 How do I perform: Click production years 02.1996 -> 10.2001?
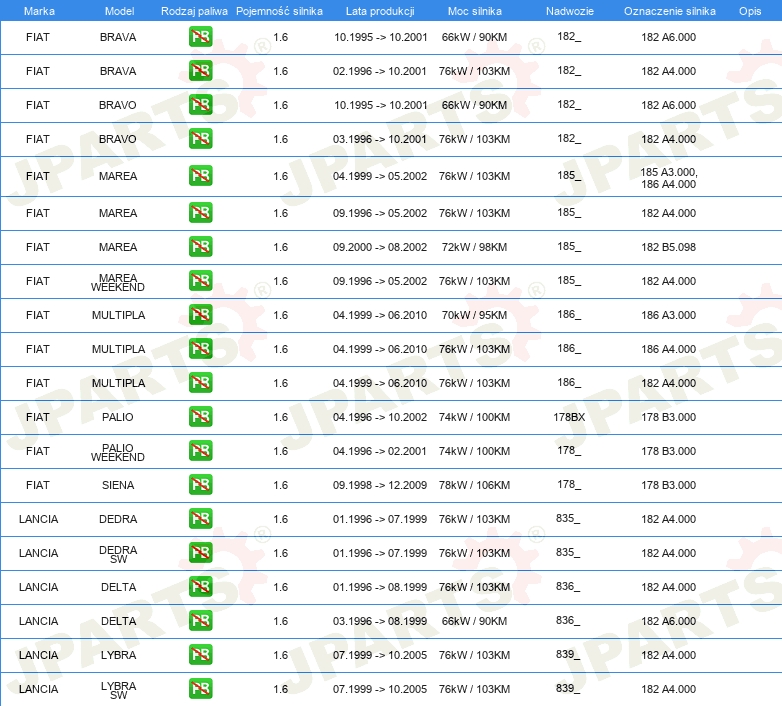(380, 71)
